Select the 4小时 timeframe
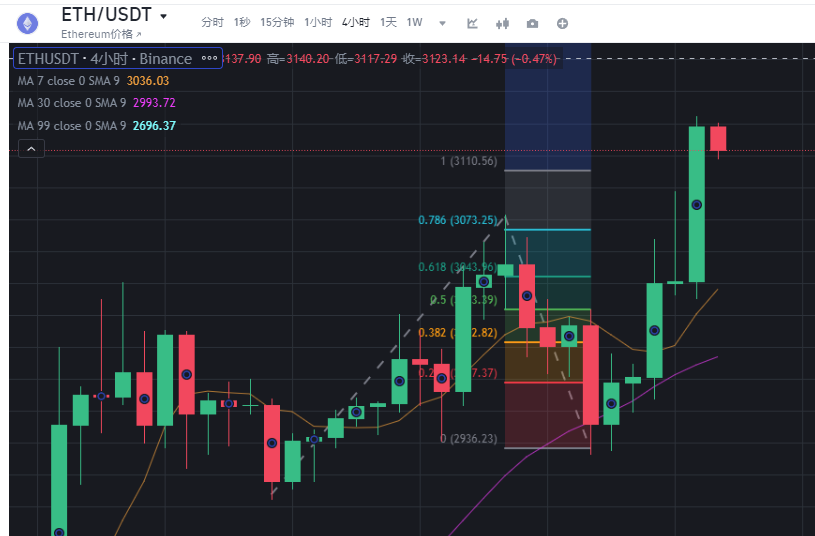 (x=355, y=22)
